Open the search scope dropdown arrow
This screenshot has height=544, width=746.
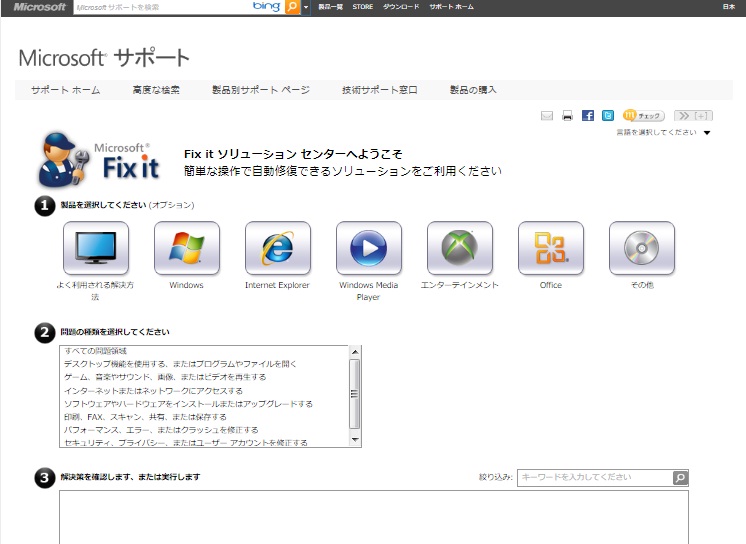pos(305,7)
